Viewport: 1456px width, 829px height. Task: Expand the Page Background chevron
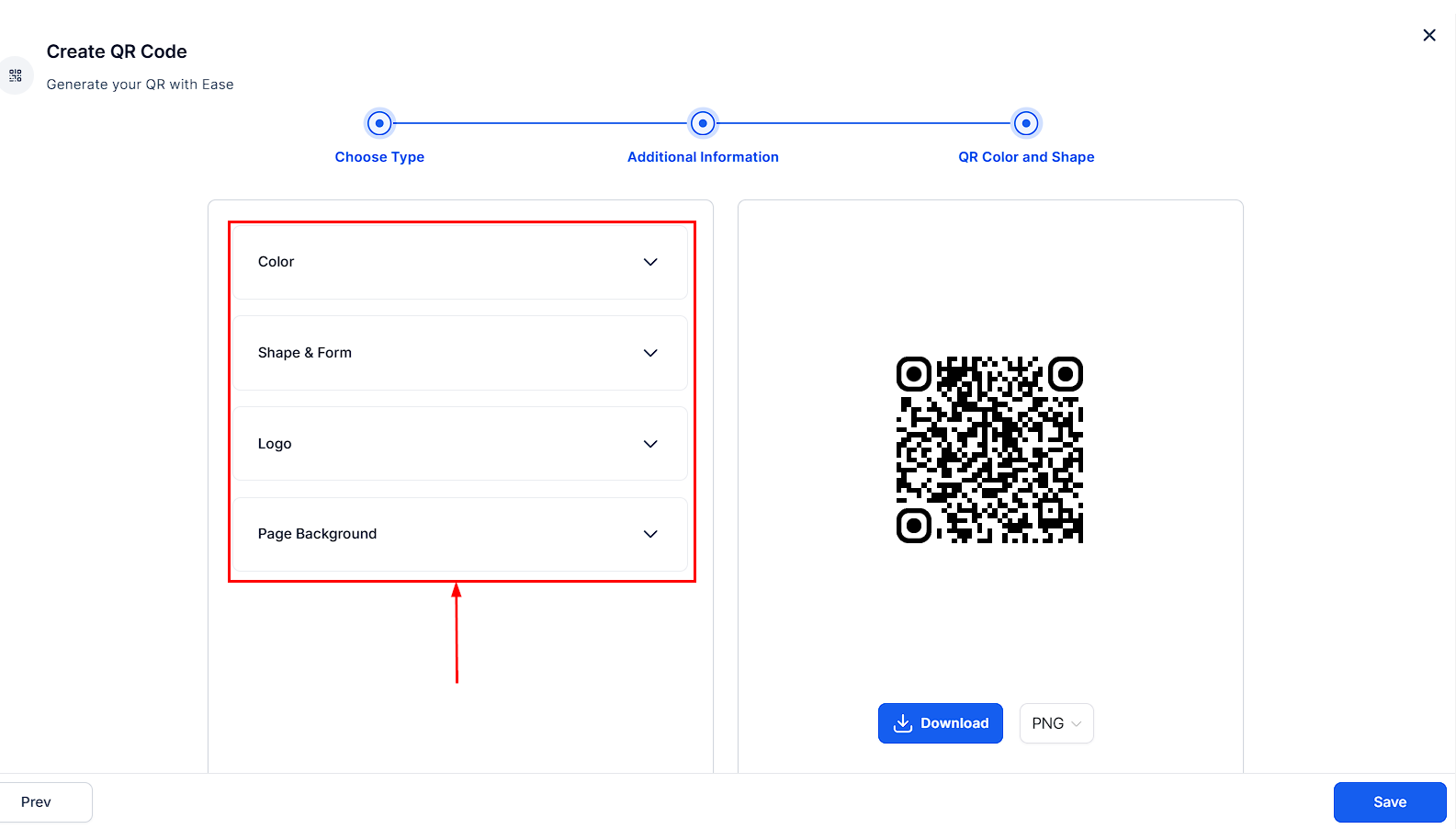(650, 534)
